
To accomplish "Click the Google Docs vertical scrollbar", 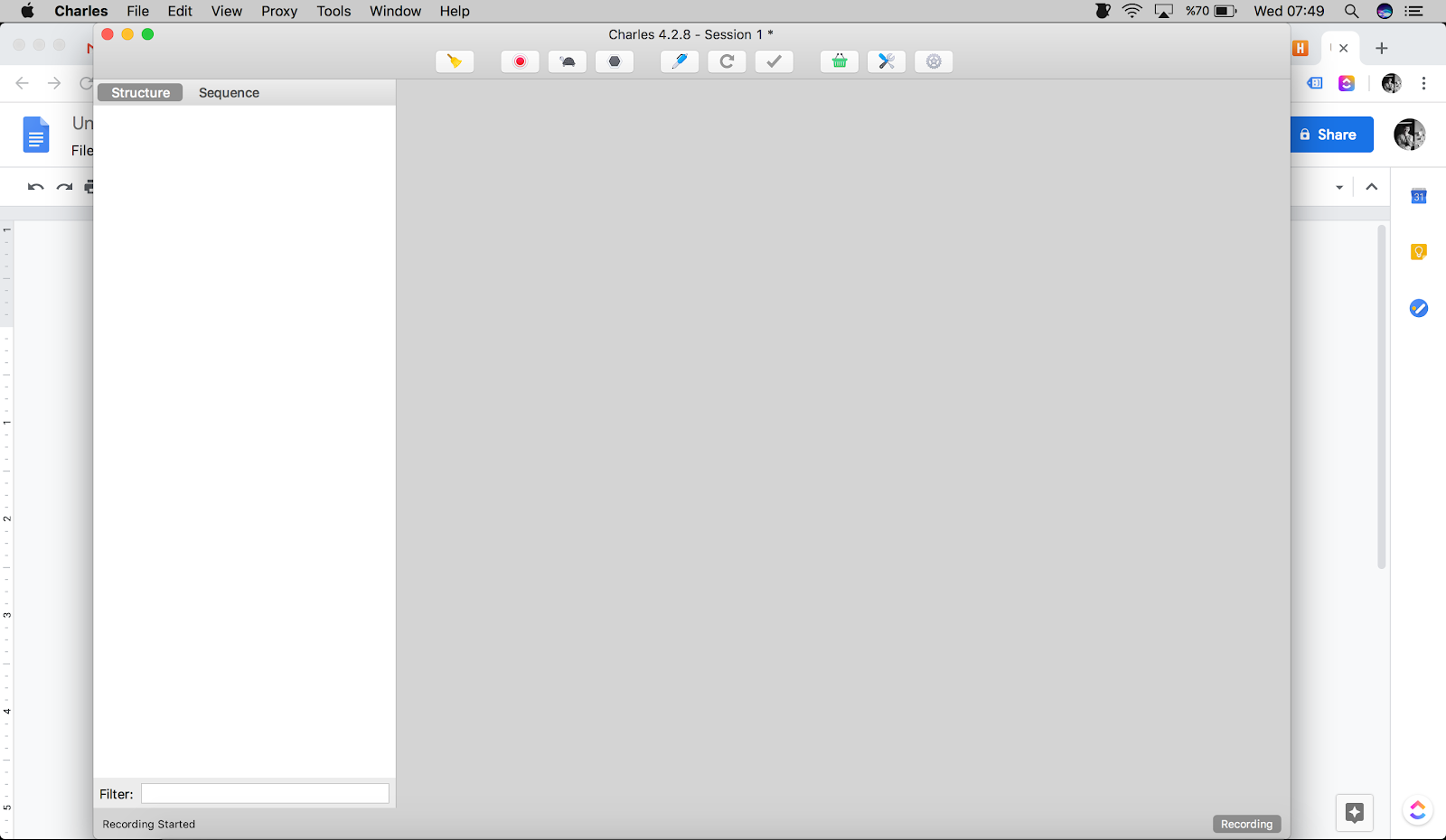I will pos(1381,397).
